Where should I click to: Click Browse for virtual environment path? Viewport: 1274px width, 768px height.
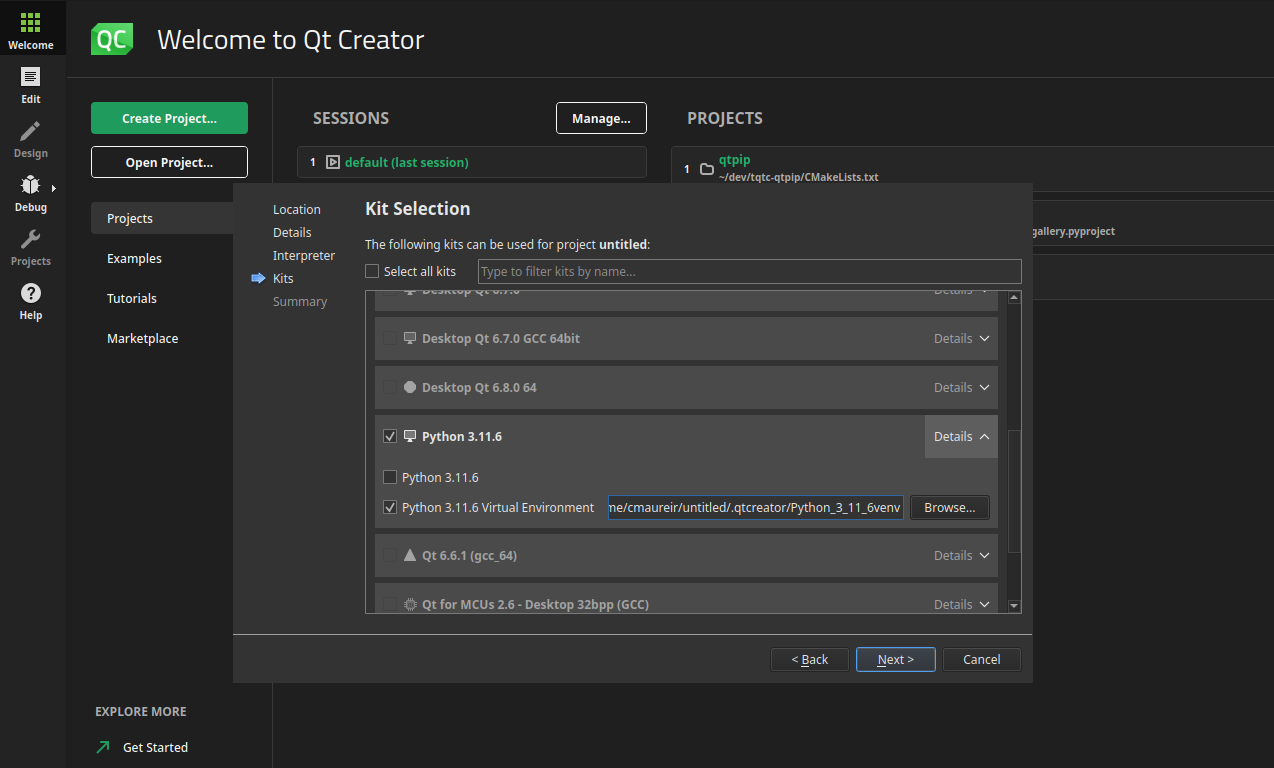click(x=949, y=508)
